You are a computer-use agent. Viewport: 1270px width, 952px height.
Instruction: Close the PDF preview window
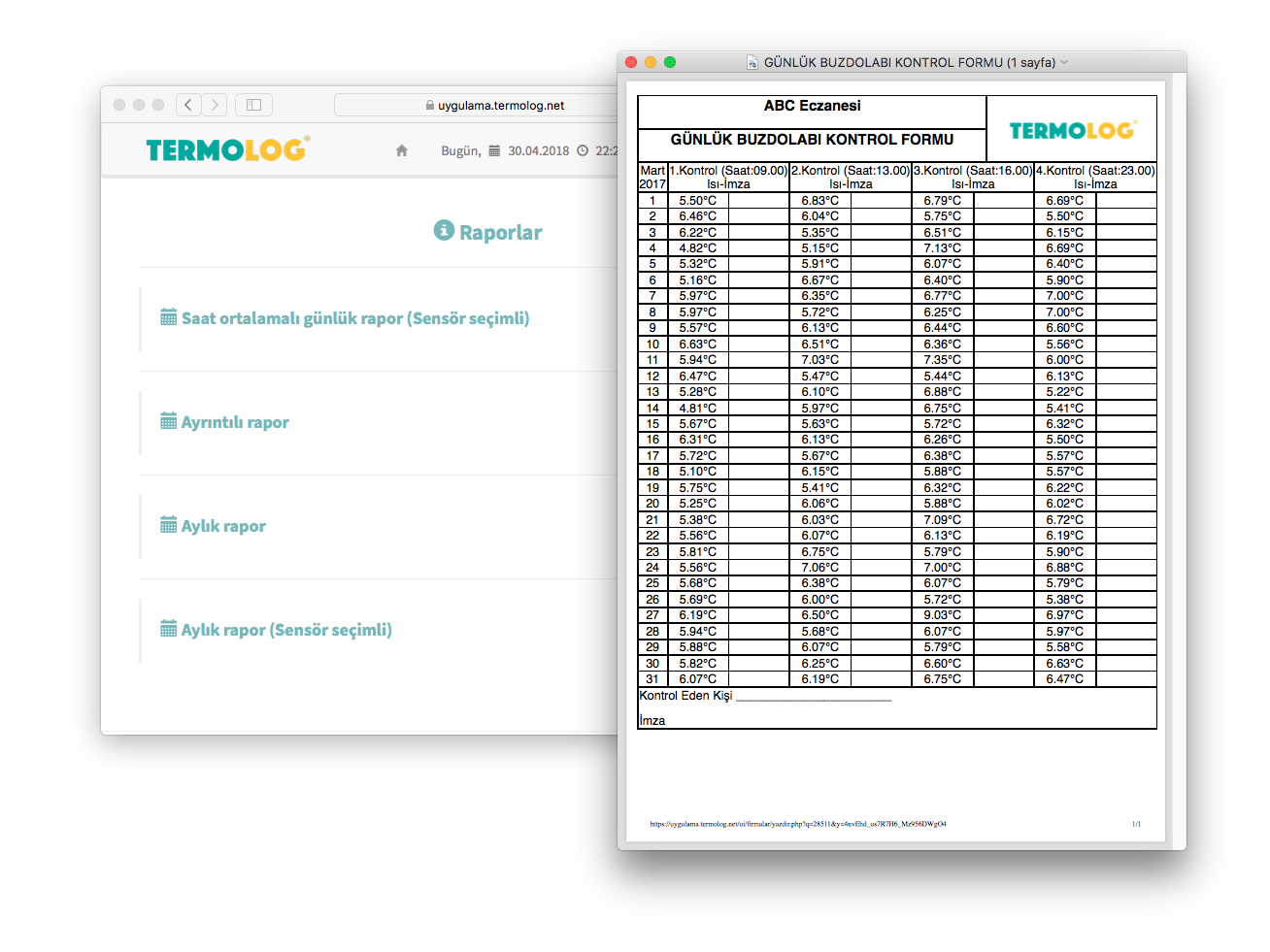coord(631,62)
